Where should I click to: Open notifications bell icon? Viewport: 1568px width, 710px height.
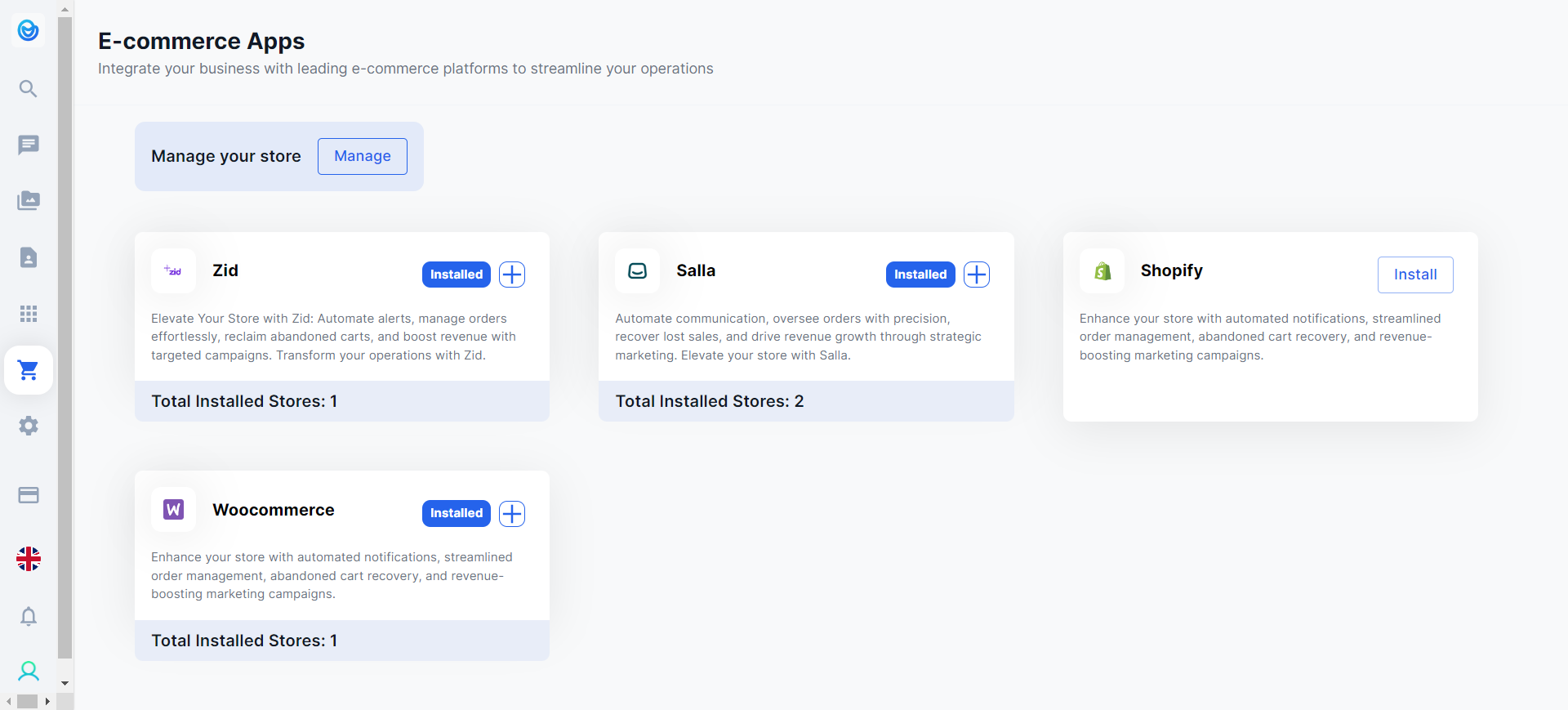pos(29,616)
